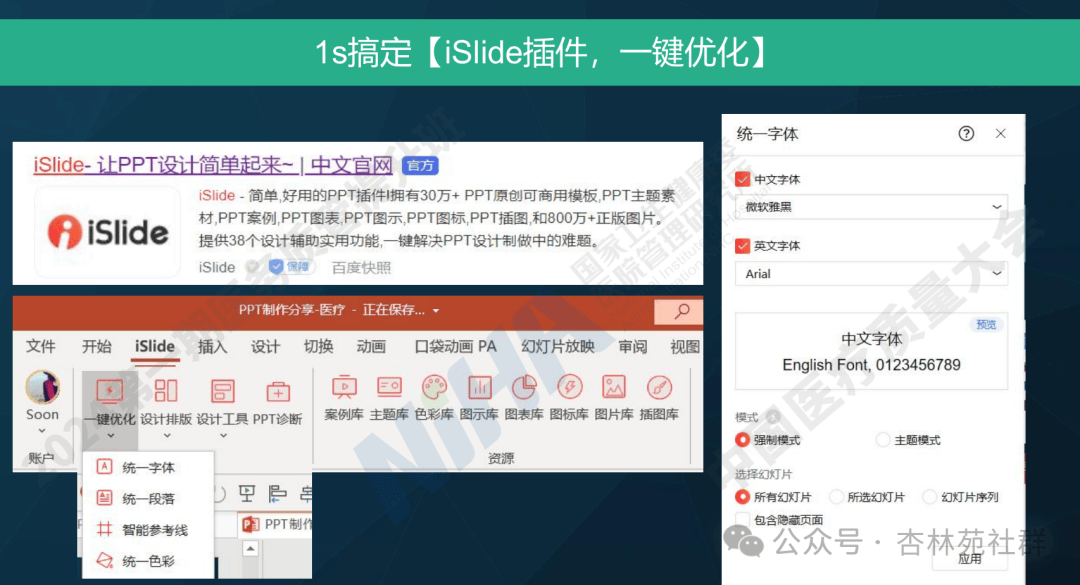Image resolution: width=1080 pixels, height=585 pixels.
Task: Check the 包含隐藏页面 option
Action: tap(742, 518)
